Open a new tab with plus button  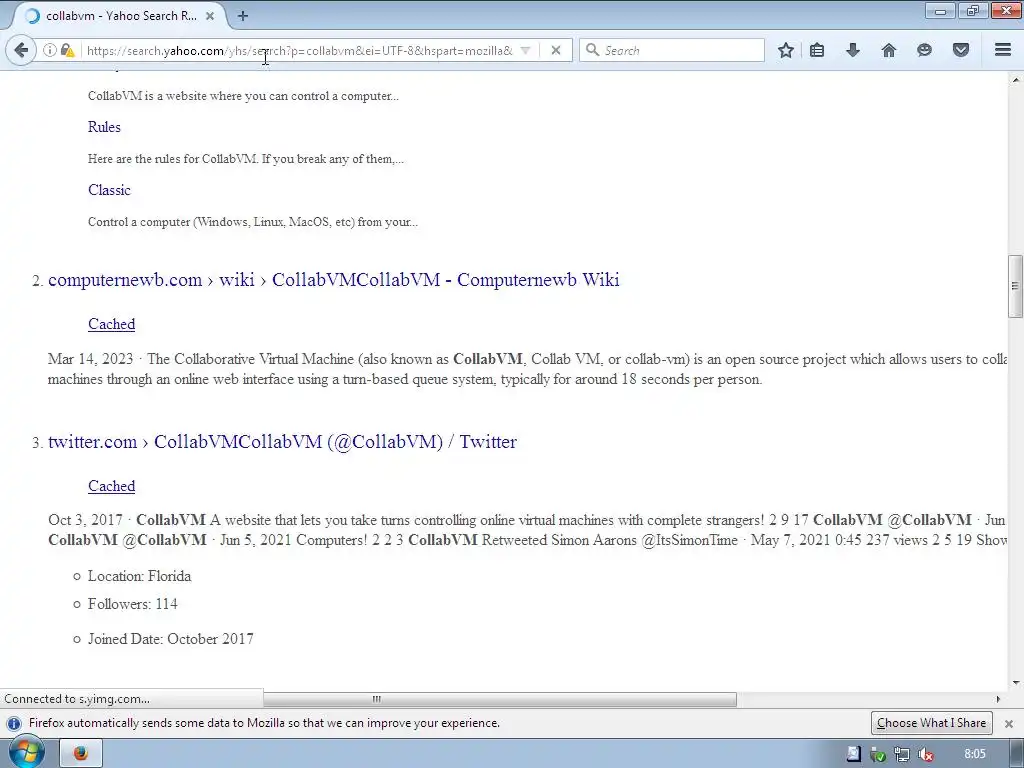(x=243, y=16)
